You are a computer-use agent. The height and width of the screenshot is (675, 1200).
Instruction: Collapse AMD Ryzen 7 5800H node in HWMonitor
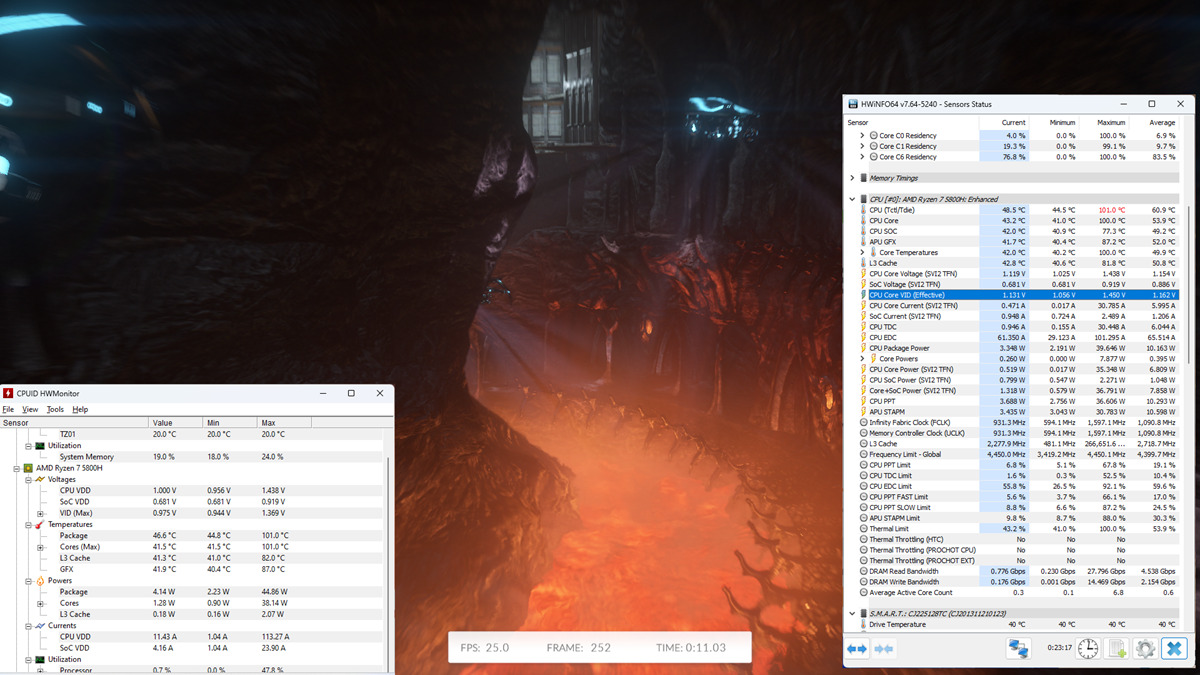pyautogui.click(x=16, y=468)
